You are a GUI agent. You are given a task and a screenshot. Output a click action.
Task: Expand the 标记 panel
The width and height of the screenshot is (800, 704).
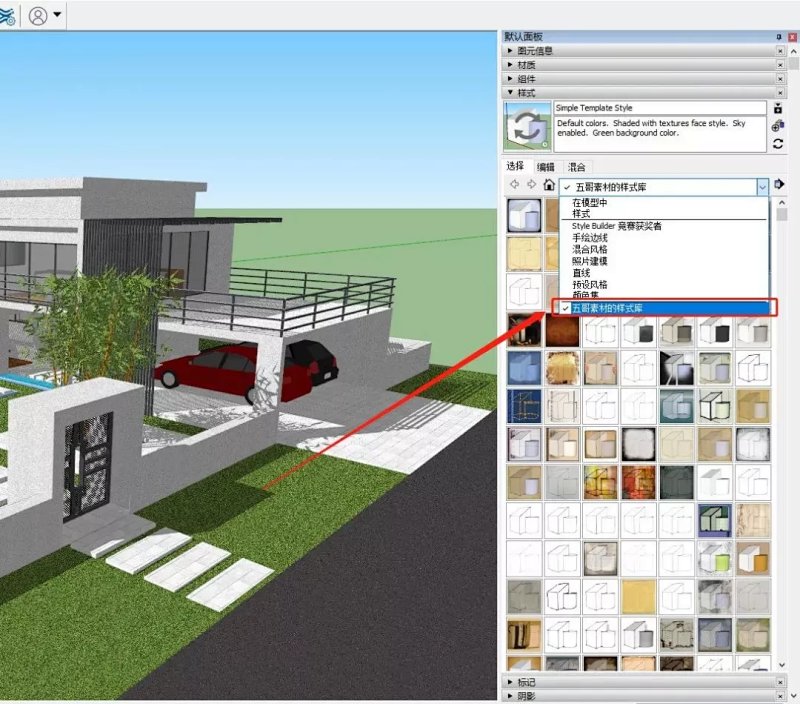tap(510, 682)
